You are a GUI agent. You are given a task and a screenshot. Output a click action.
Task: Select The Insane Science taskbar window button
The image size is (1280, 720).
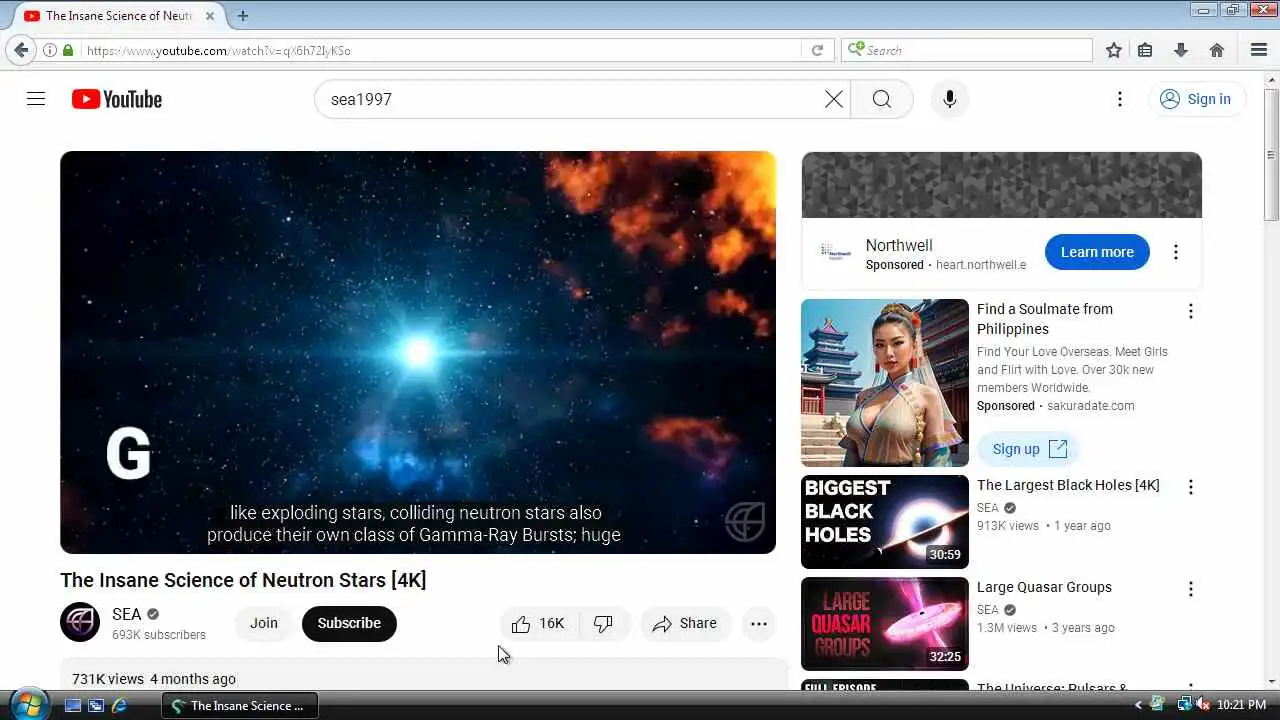240,705
